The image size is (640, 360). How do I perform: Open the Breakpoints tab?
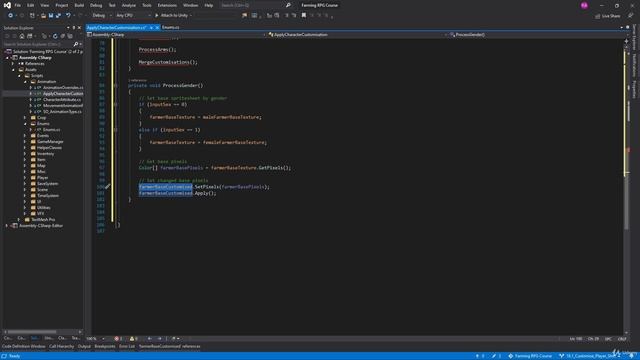click(x=105, y=347)
